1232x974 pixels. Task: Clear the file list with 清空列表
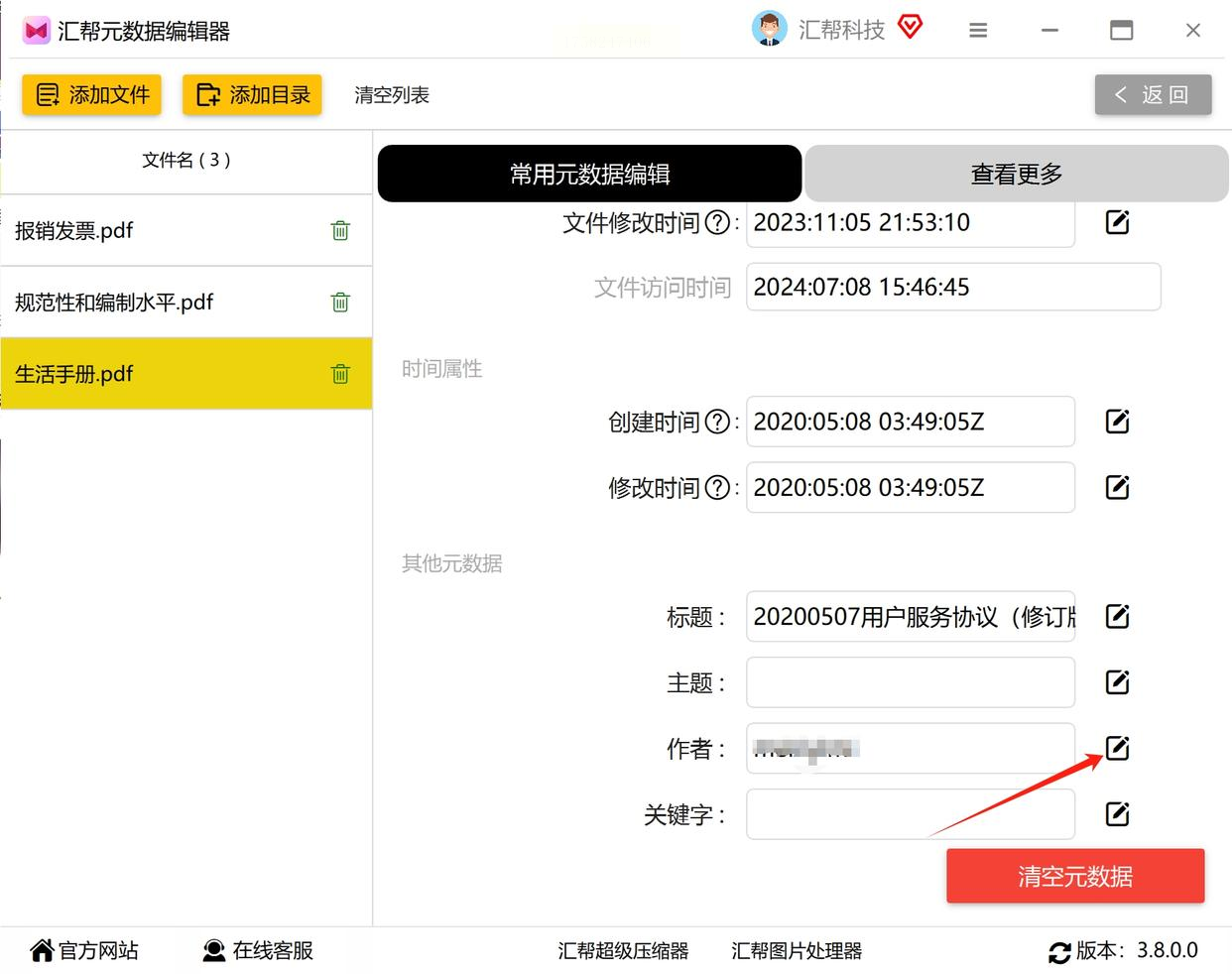[x=392, y=95]
